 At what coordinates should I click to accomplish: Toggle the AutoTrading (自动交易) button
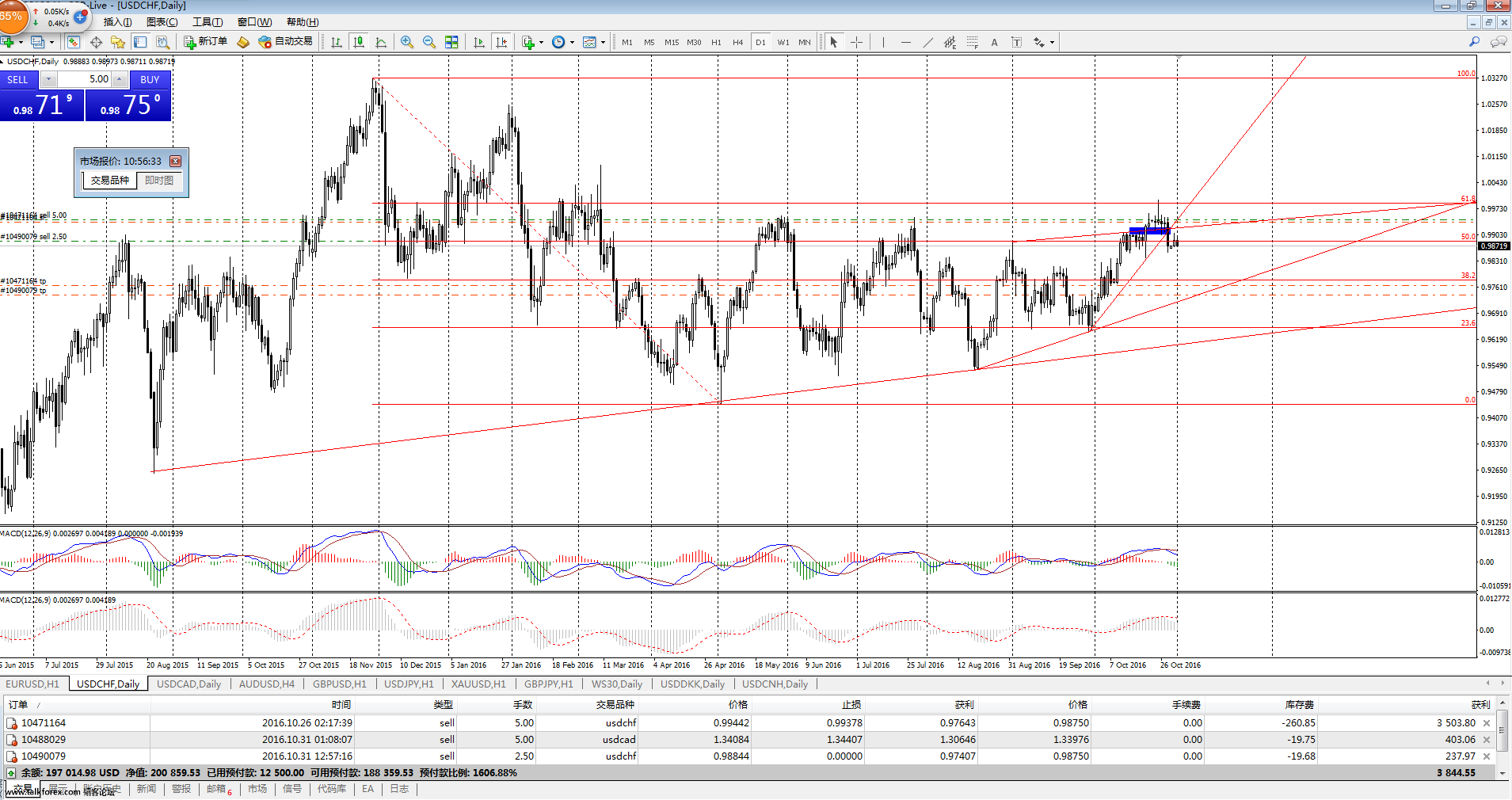(x=286, y=42)
